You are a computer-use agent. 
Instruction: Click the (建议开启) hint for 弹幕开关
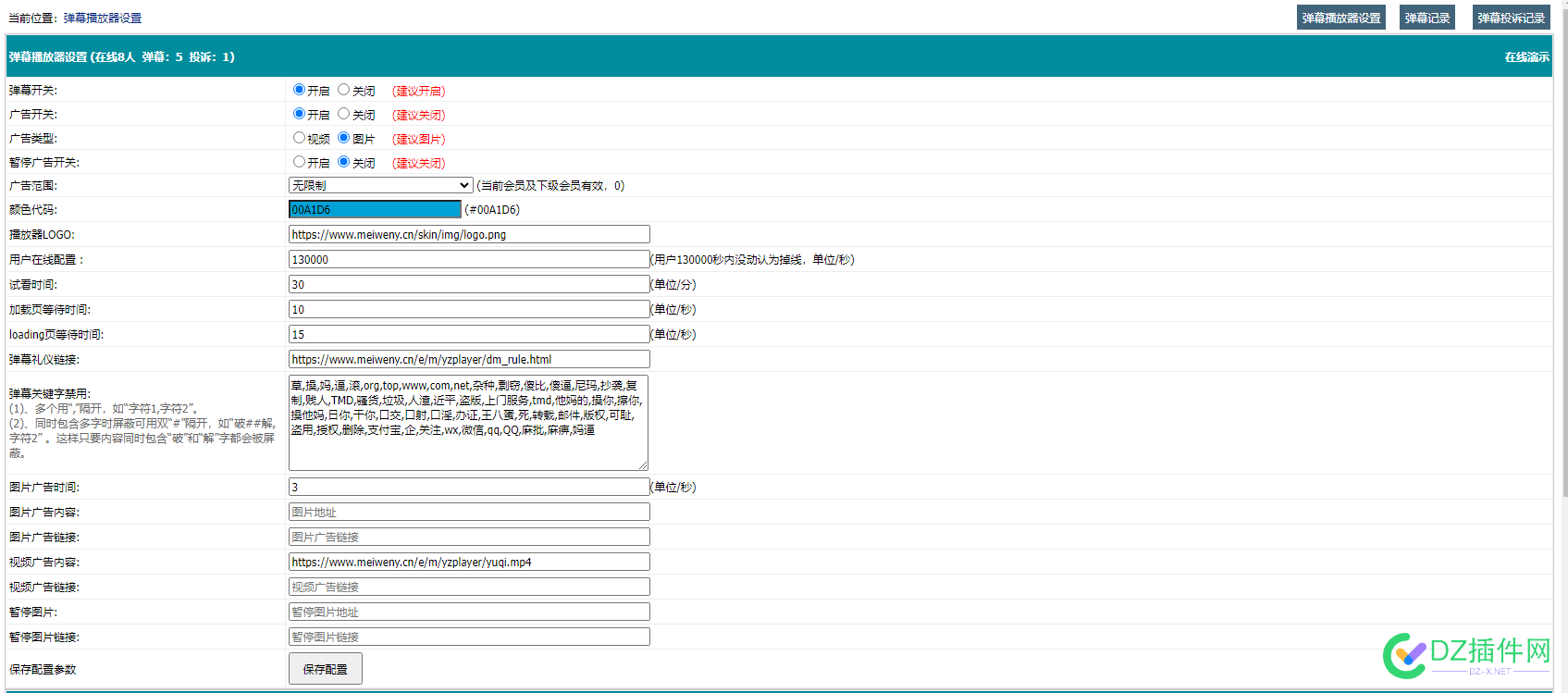point(419,91)
